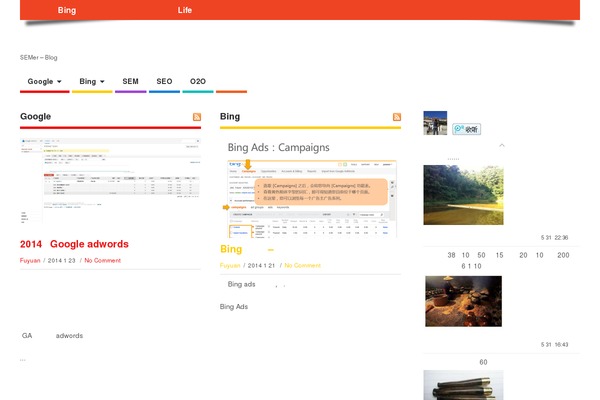Viewport: 600px width, 400px height.
Task: Click the Bing Ads : Campaigns heading text
Action: [x=279, y=147]
